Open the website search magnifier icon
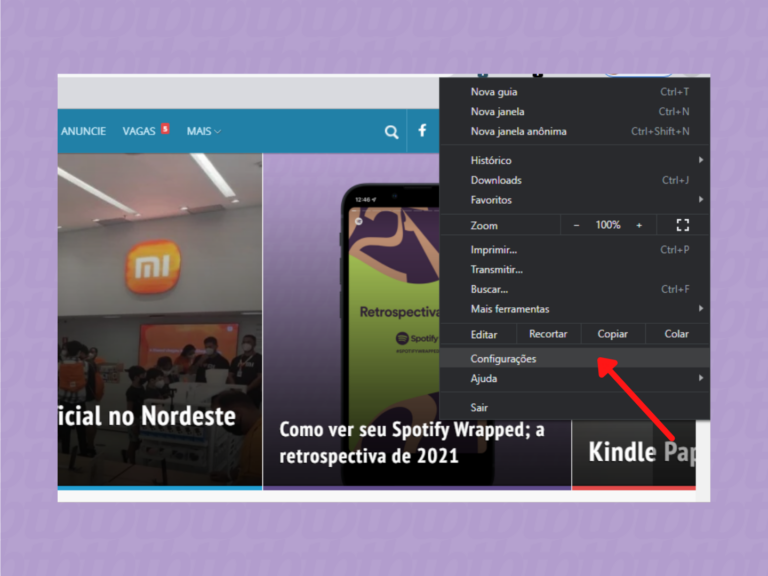The width and height of the screenshot is (768, 576). (x=391, y=132)
